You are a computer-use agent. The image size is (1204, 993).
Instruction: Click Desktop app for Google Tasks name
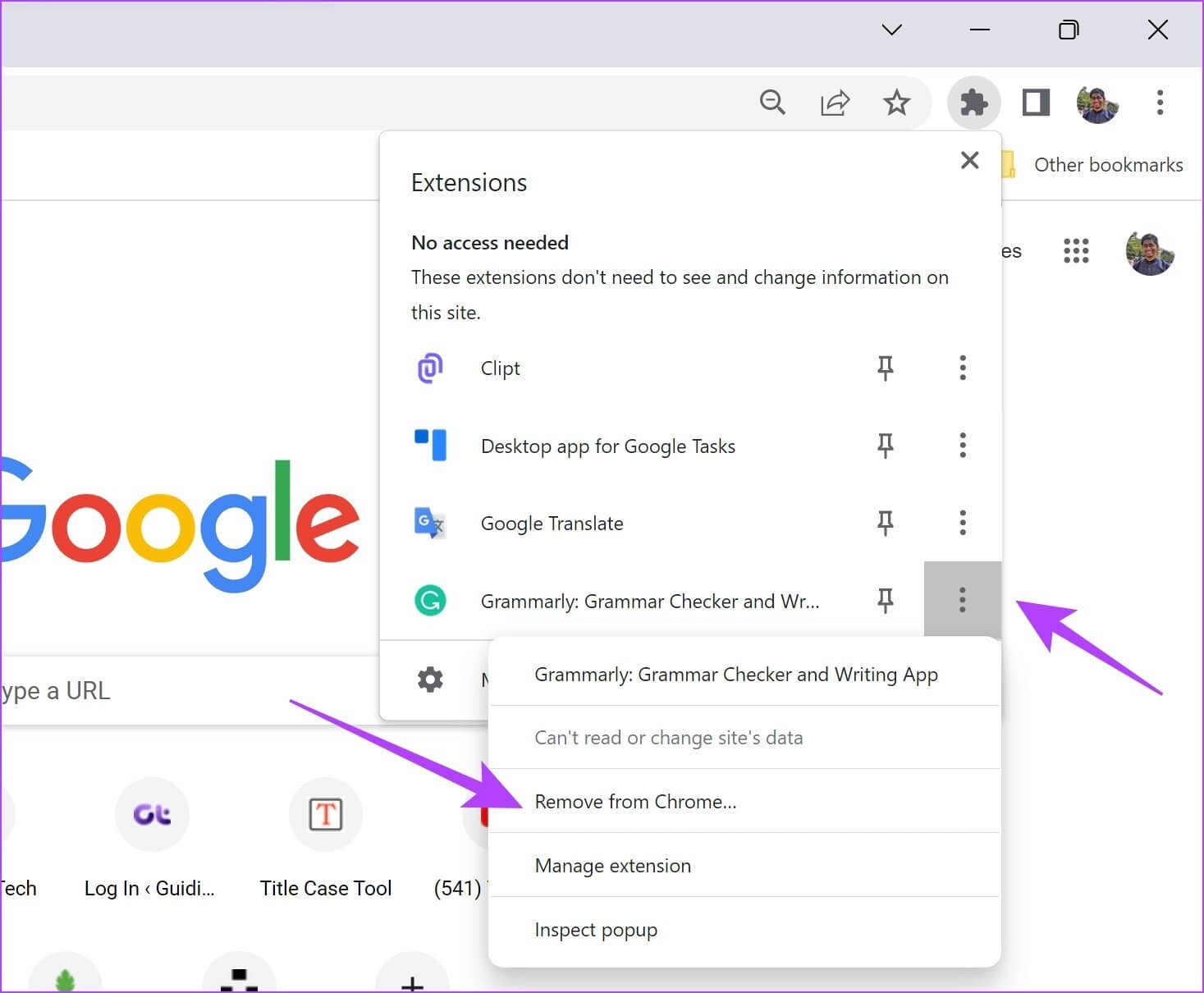pos(608,446)
